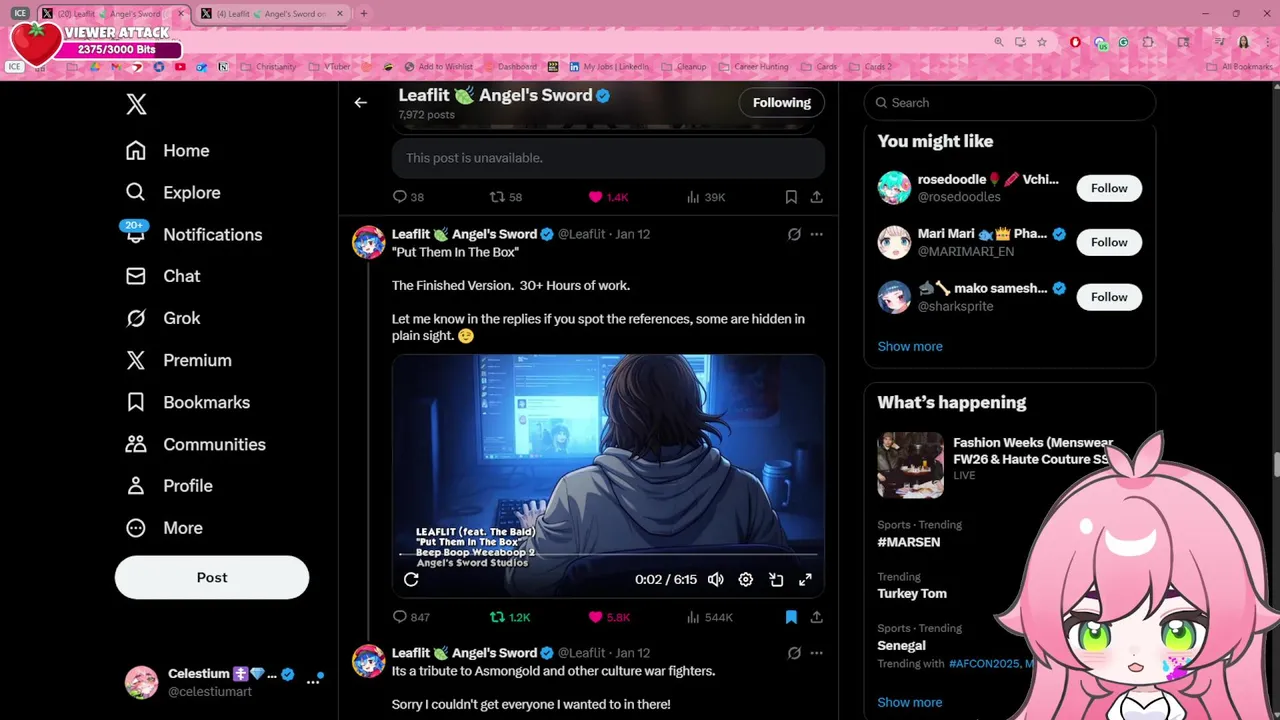Reply to the post with 847 comments

(411, 617)
